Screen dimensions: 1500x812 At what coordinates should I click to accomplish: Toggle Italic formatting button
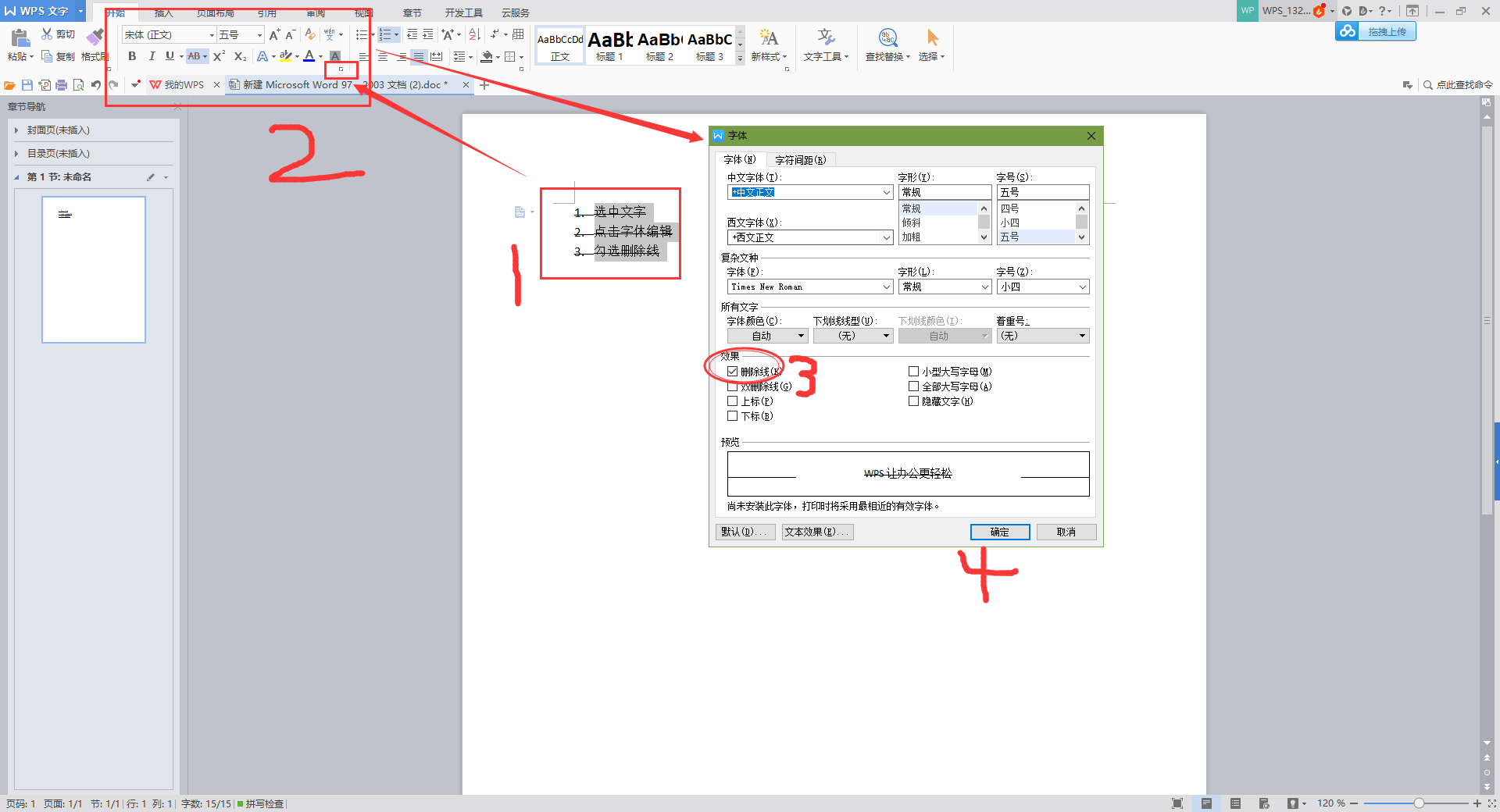point(152,56)
